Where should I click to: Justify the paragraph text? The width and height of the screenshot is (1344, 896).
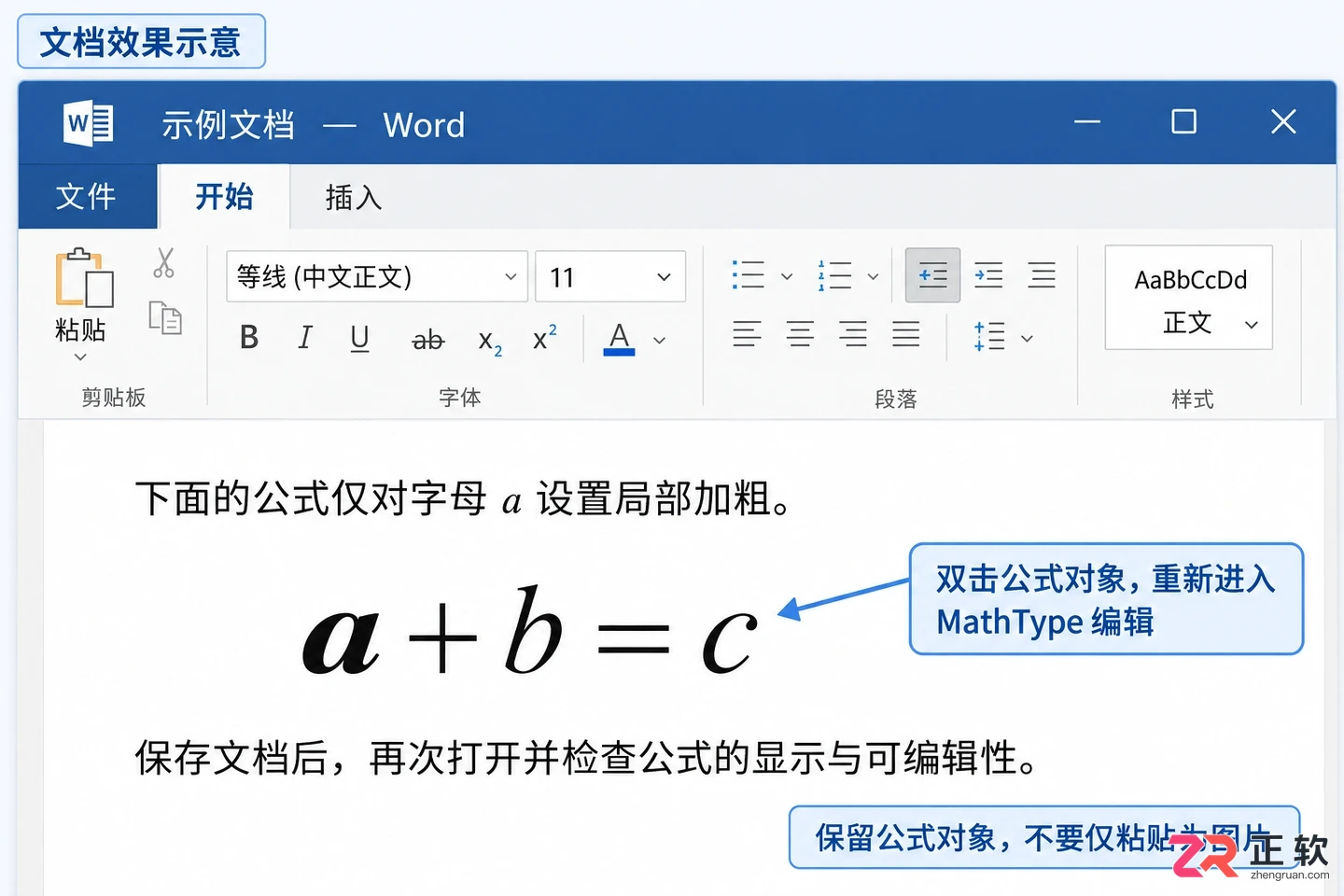[x=906, y=334]
